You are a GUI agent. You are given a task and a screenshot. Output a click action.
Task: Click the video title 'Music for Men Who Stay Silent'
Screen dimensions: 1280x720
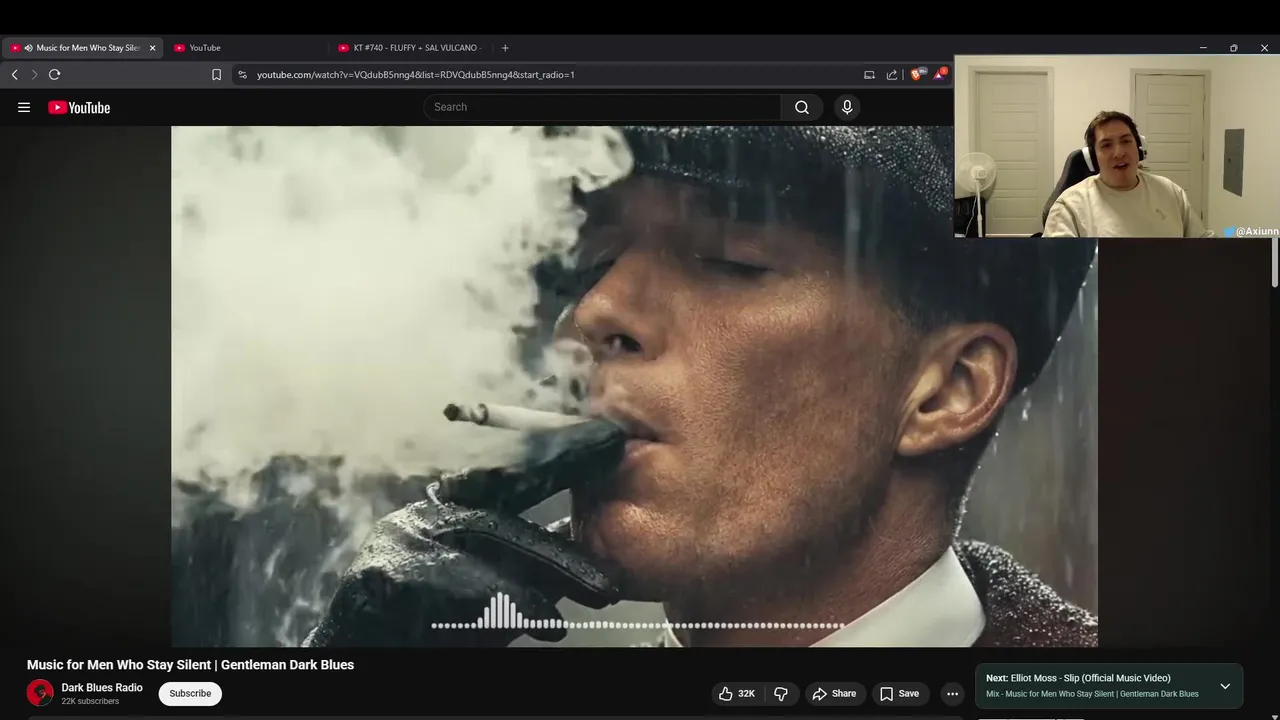click(190, 665)
